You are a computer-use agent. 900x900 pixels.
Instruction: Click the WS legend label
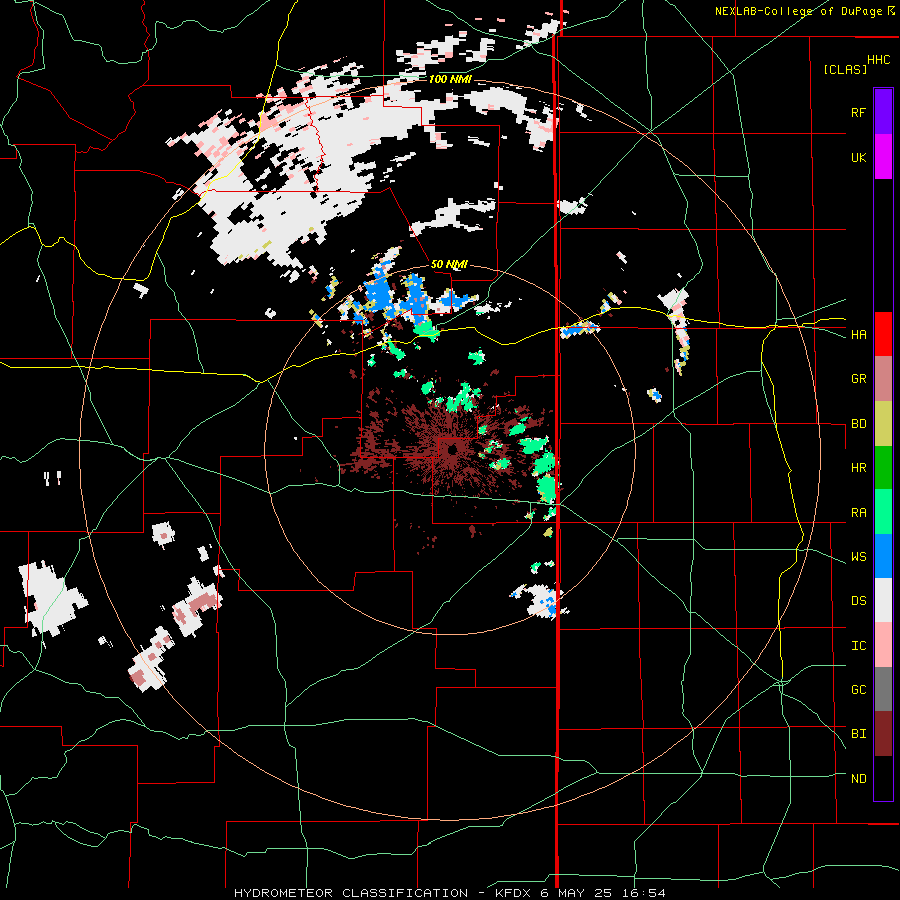coord(858,557)
